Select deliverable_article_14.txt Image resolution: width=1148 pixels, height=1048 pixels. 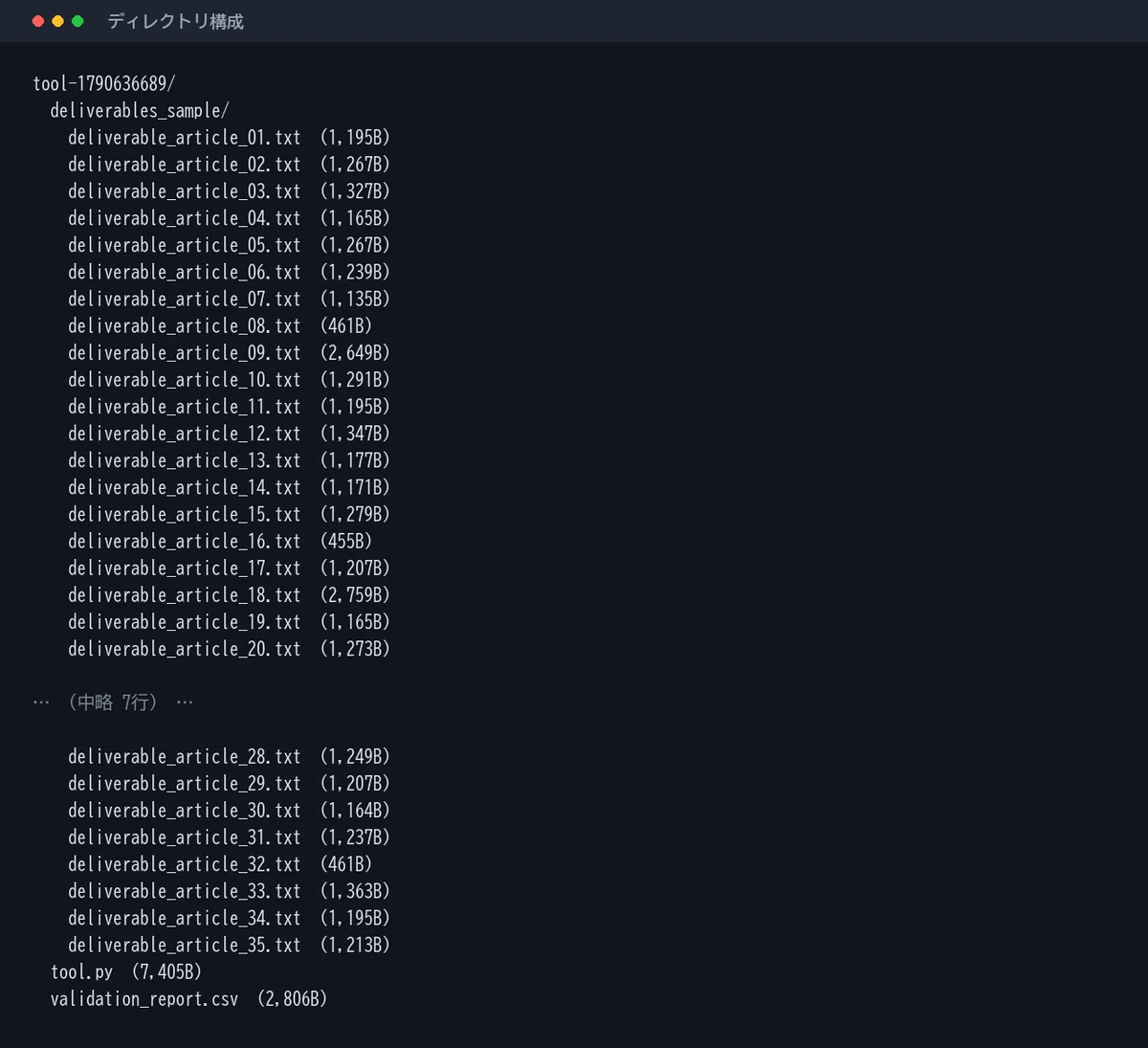coord(185,487)
